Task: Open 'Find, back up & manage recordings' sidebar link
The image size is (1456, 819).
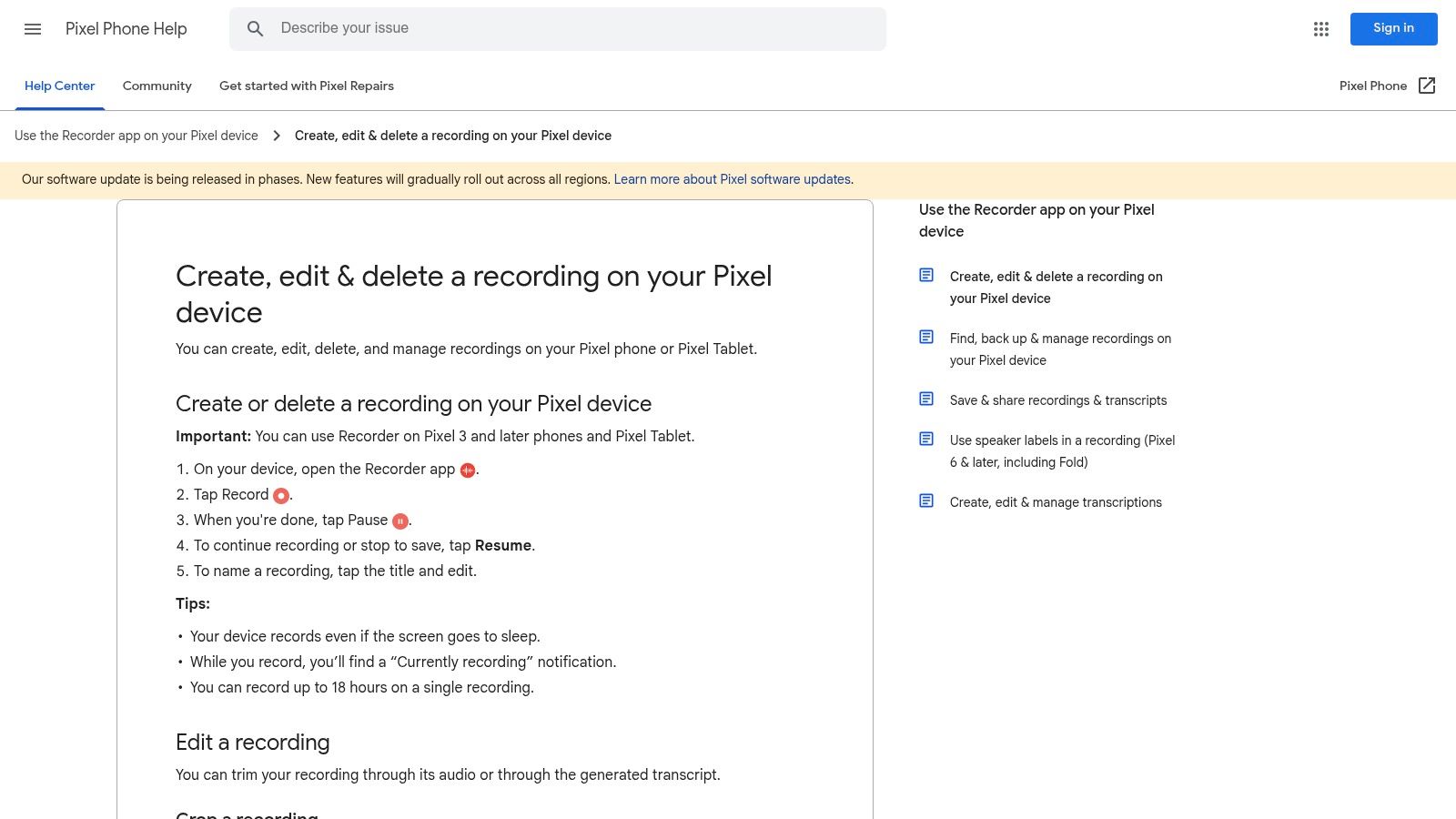Action: [x=1060, y=349]
